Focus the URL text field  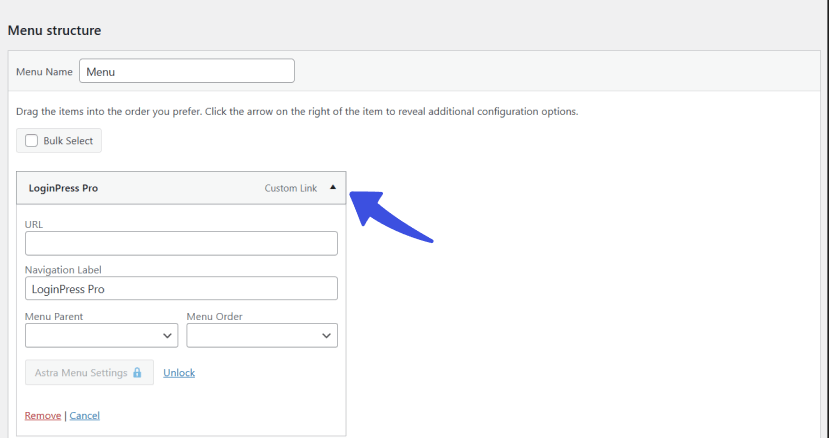click(181, 243)
